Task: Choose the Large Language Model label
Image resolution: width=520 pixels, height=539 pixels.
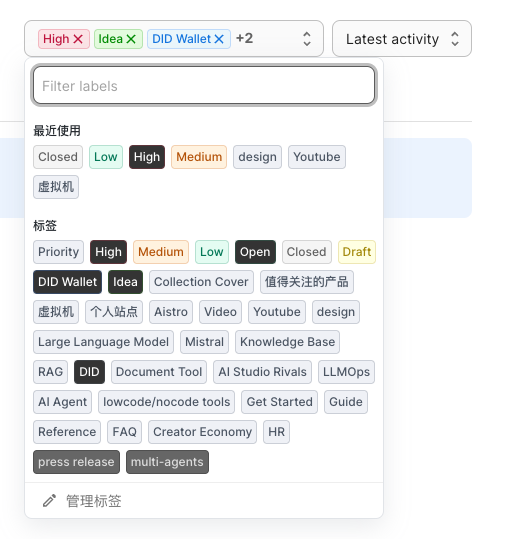Action: click(103, 342)
